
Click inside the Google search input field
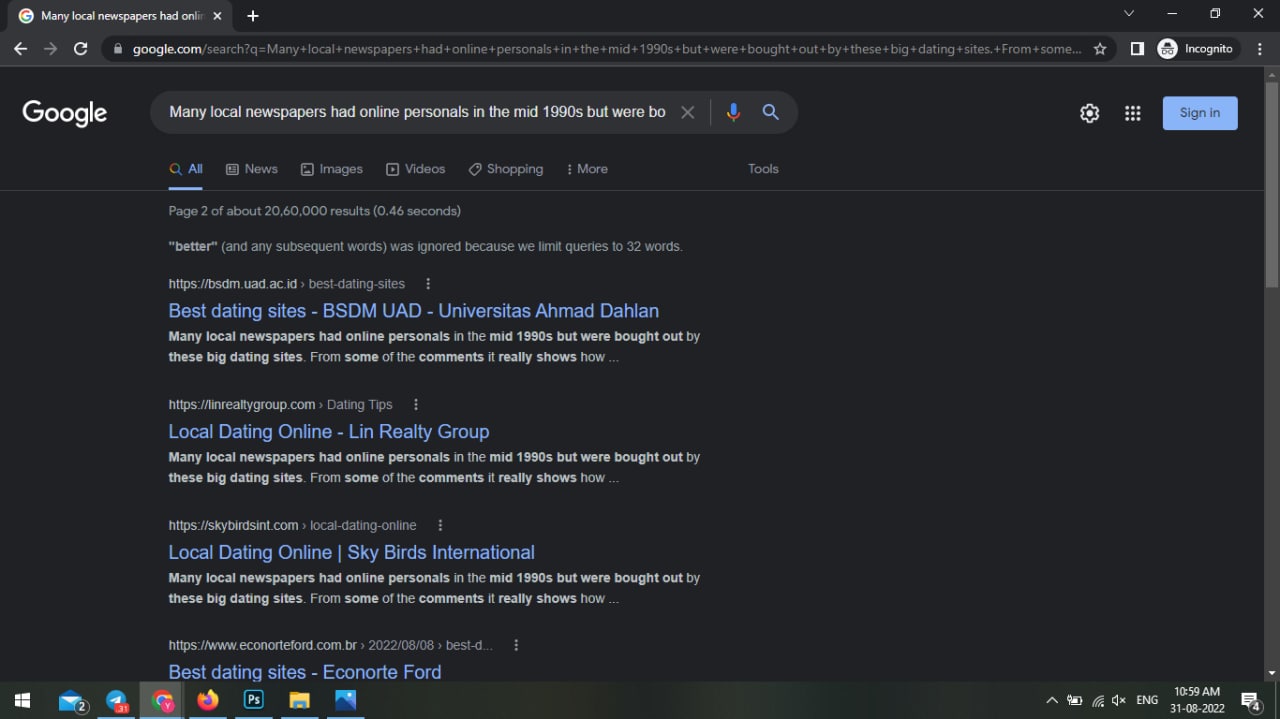416,112
